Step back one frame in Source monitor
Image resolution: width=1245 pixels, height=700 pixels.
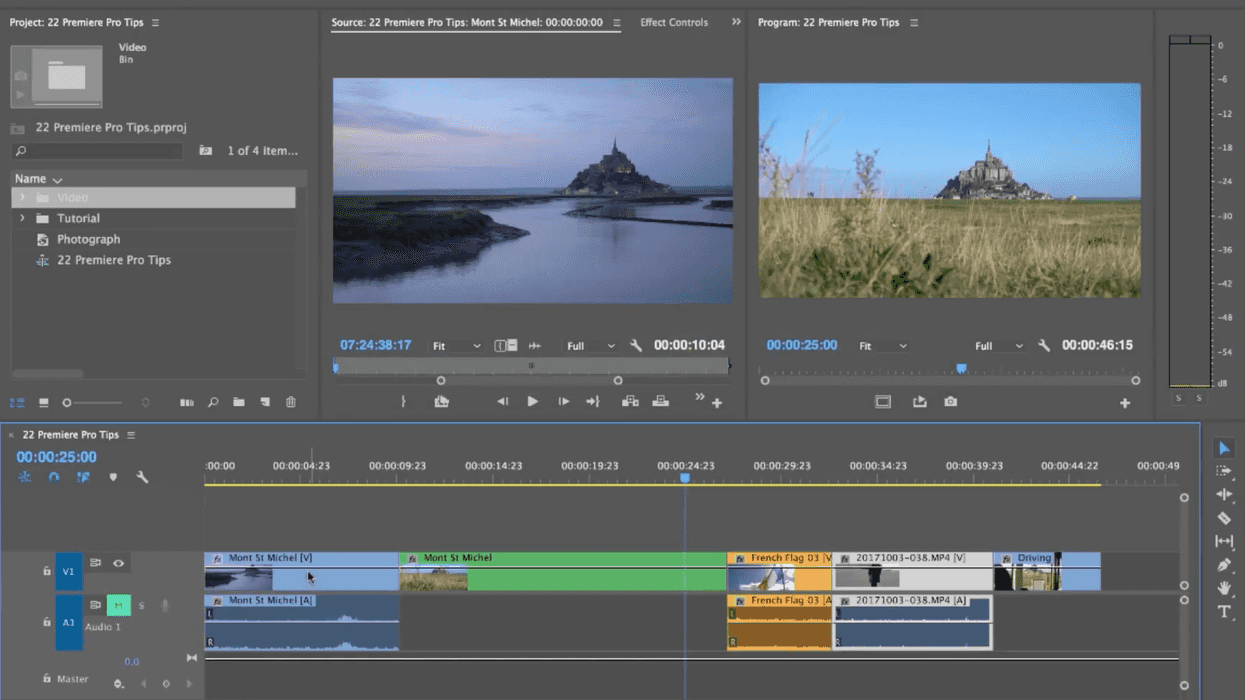[x=502, y=401]
